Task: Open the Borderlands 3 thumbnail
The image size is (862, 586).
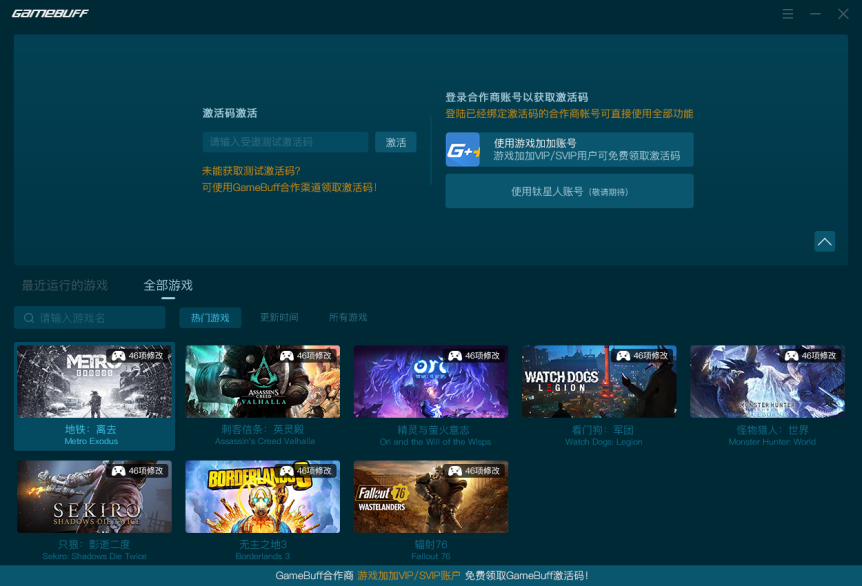Action: 263,497
